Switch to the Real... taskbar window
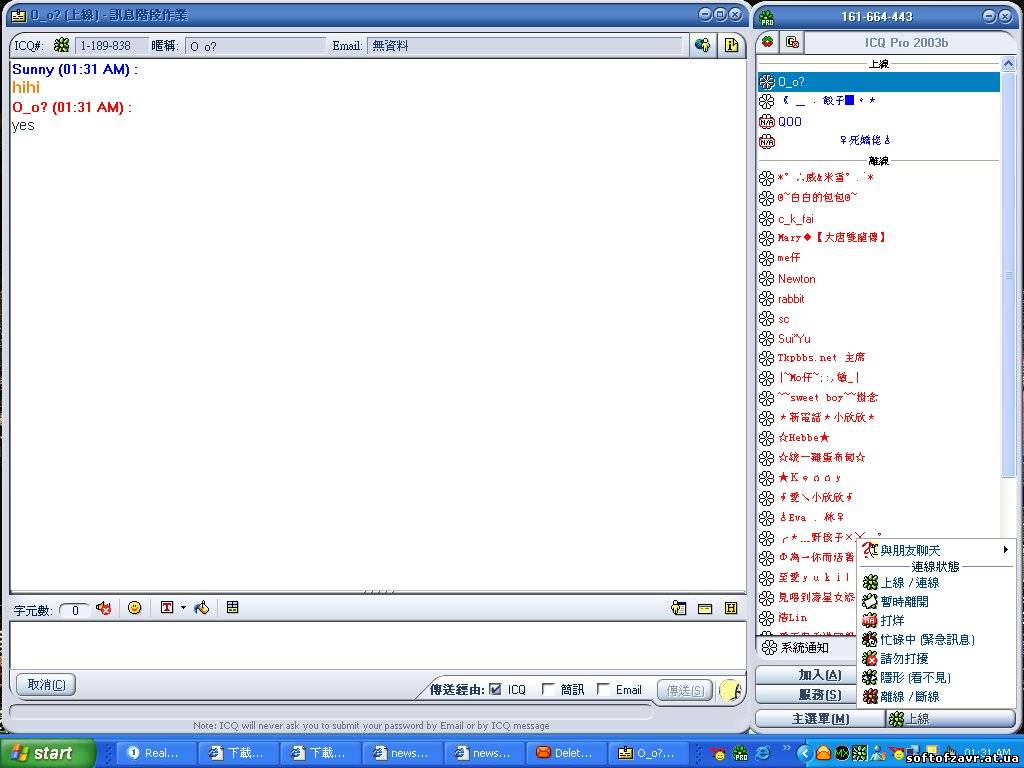The height and width of the screenshot is (768, 1024). tap(155, 753)
